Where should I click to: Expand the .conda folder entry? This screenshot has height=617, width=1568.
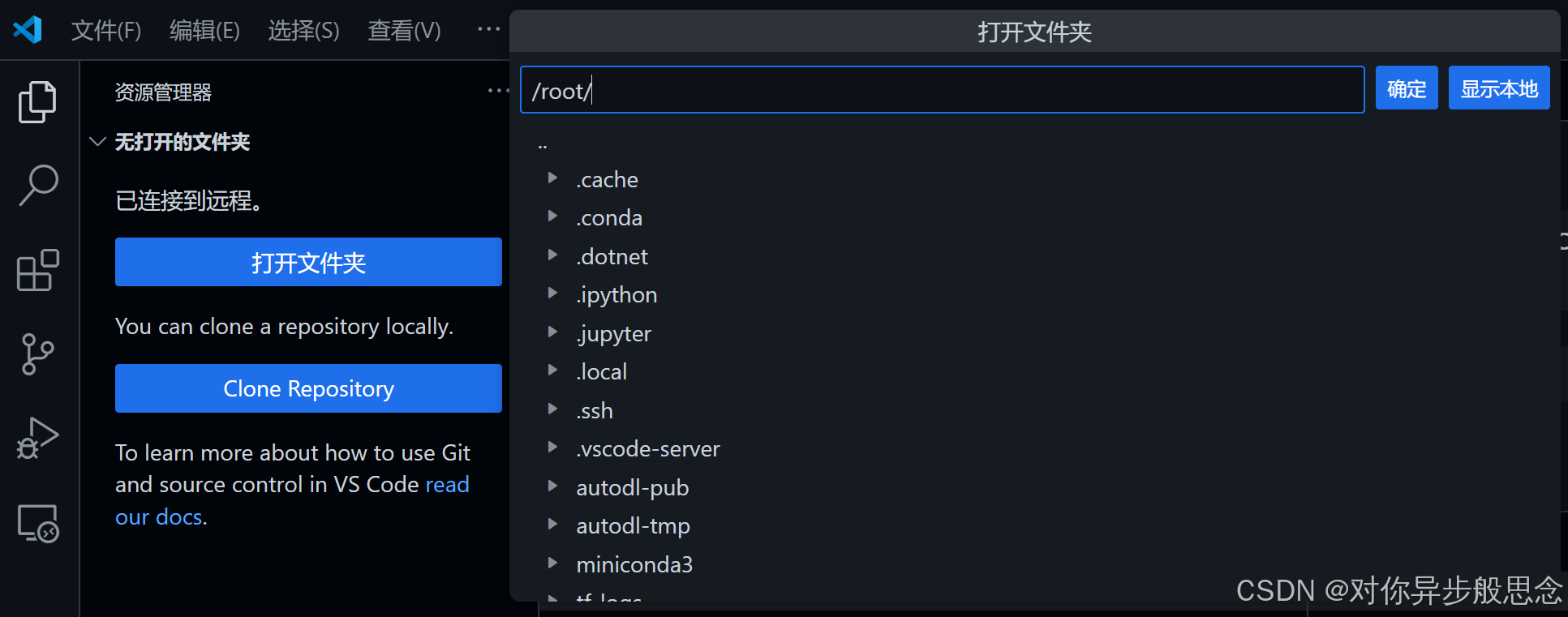point(553,217)
